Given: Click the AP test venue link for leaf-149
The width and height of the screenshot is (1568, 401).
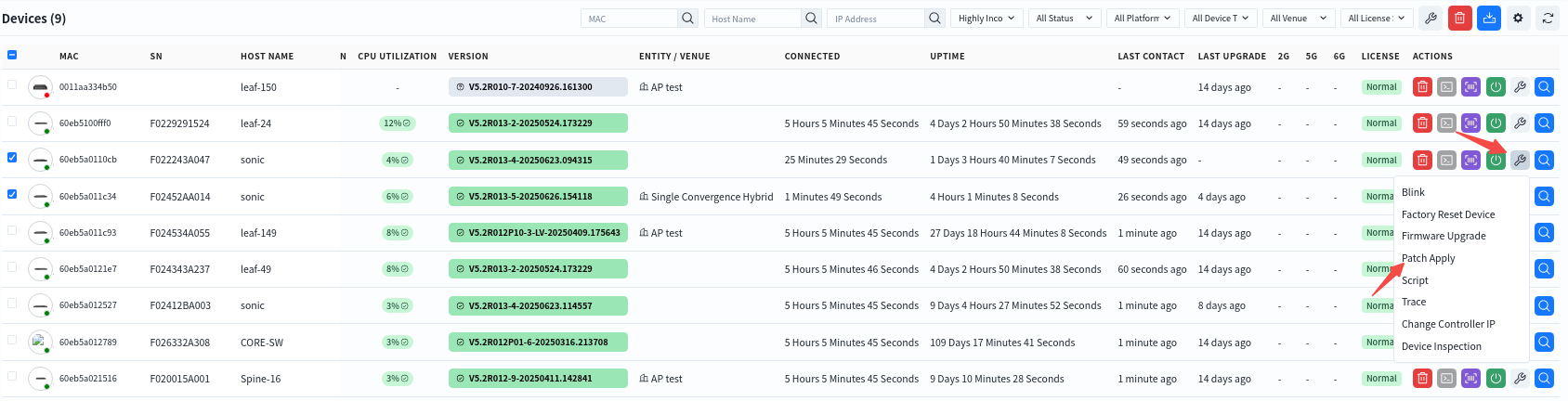Looking at the screenshot, I should tap(666, 233).
